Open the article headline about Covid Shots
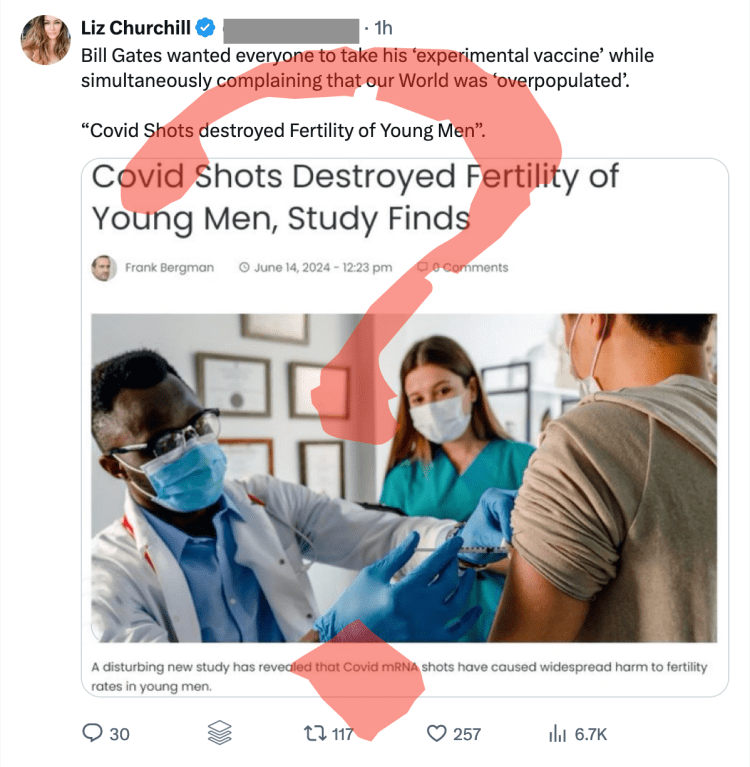This screenshot has width=750, height=767. 355,198
